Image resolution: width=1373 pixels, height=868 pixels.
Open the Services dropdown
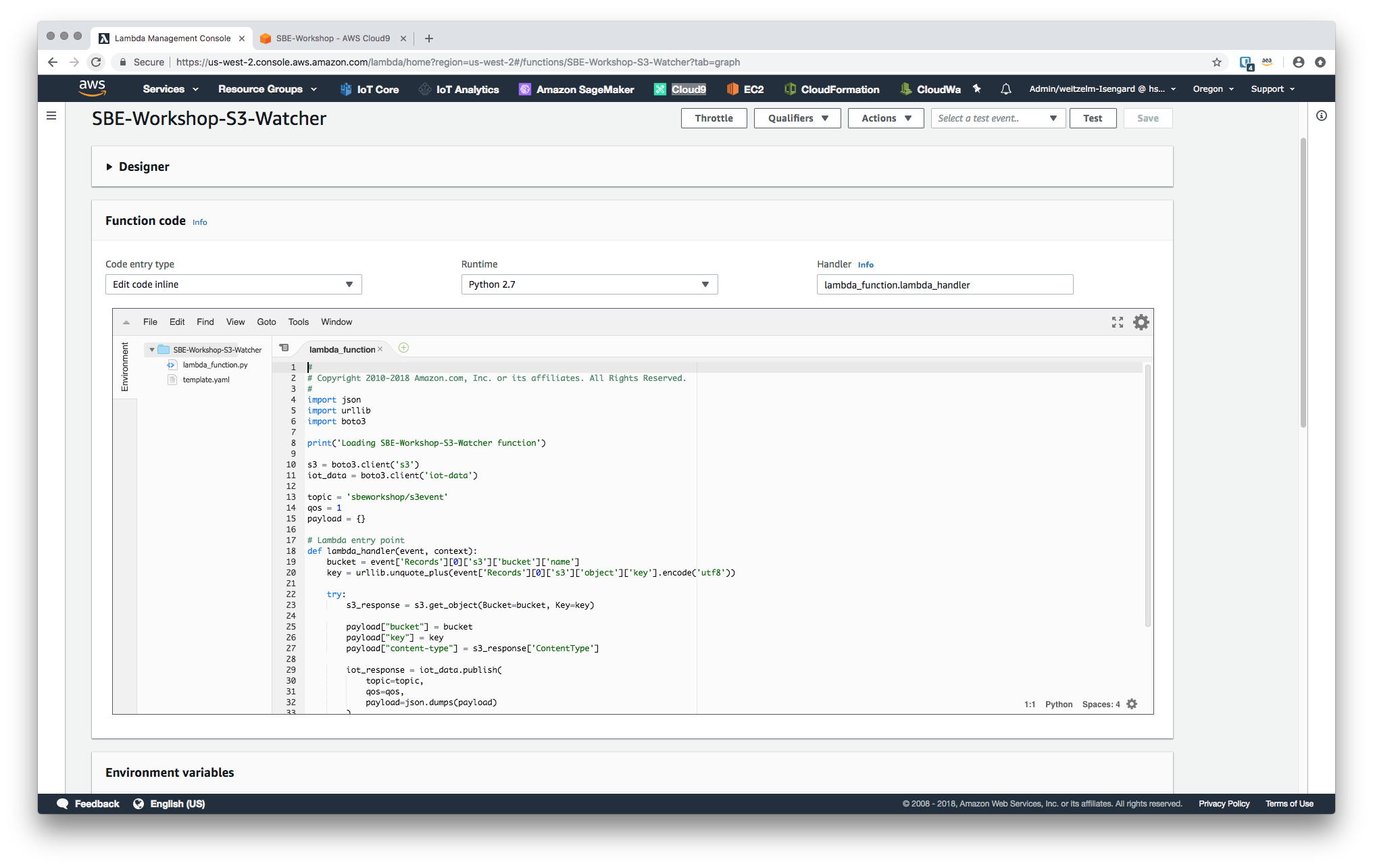170,89
